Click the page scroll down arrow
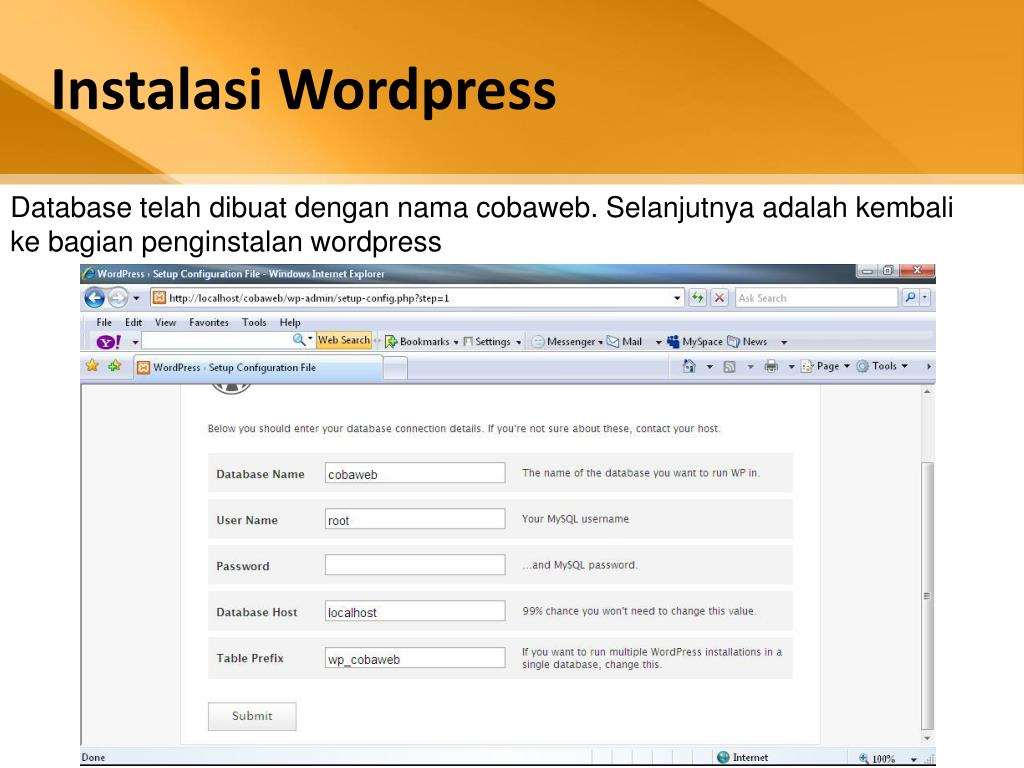The width and height of the screenshot is (1024, 768). [x=927, y=738]
